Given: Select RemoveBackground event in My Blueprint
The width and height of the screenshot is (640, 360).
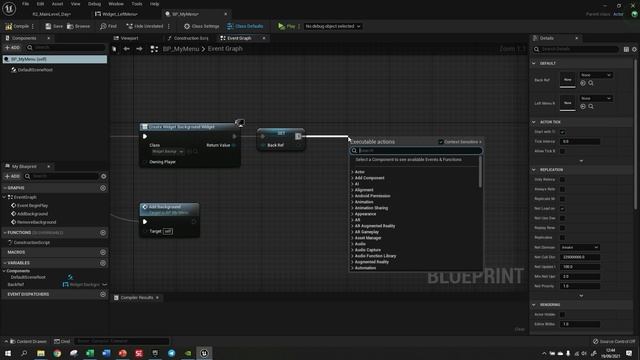Looking at the screenshot, I should pyautogui.click(x=36, y=222).
